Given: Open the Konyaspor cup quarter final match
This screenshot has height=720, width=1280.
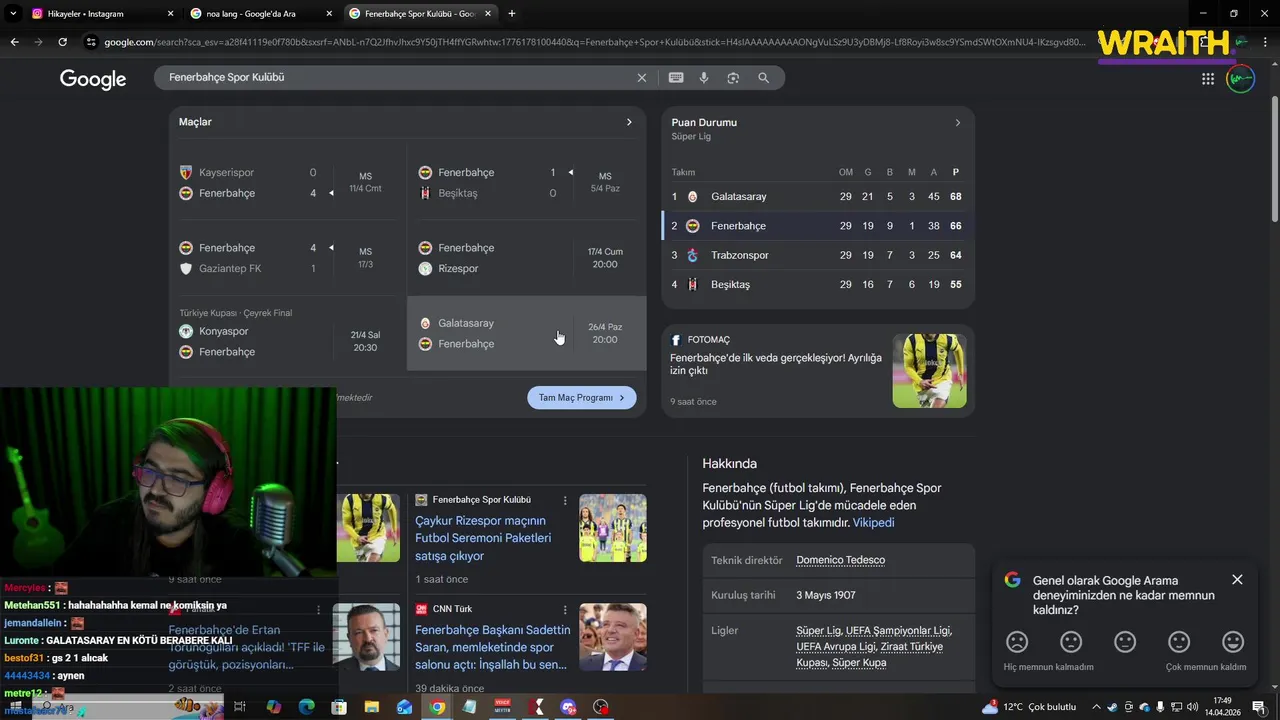Looking at the screenshot, I should pyautogui.click(x=287, y=333).
